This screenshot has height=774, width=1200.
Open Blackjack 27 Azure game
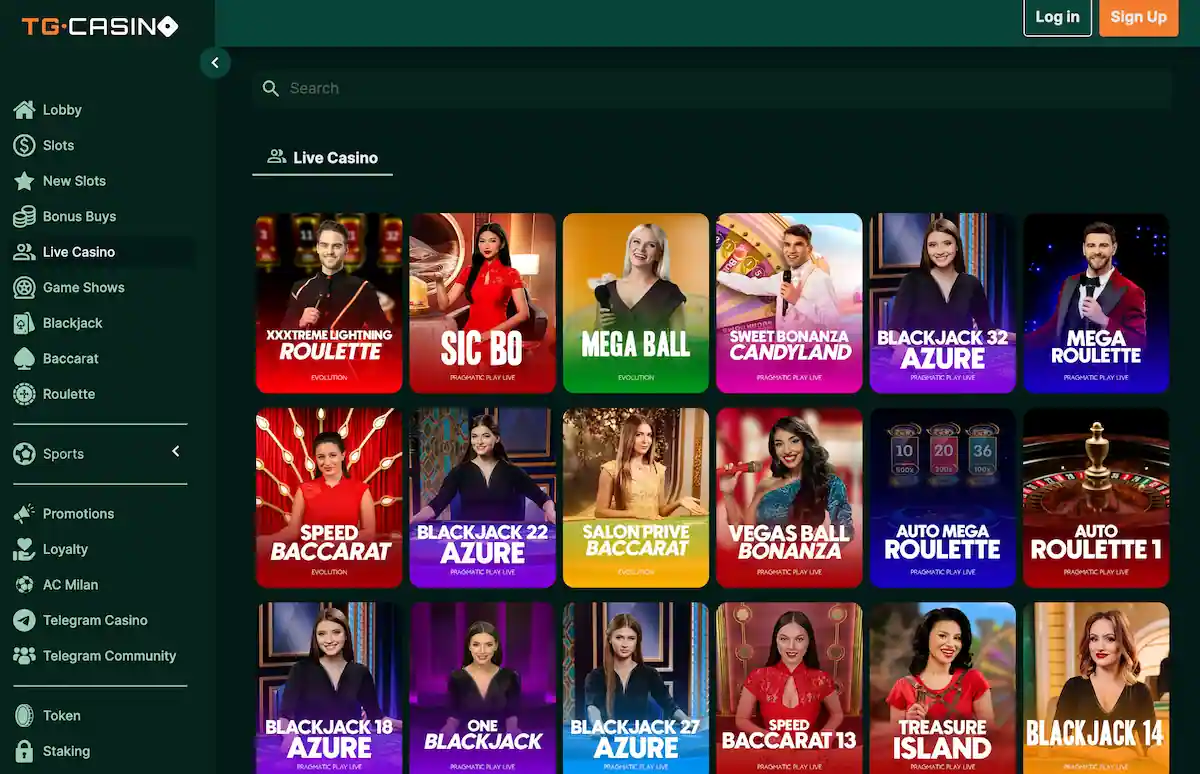(636, 688)
